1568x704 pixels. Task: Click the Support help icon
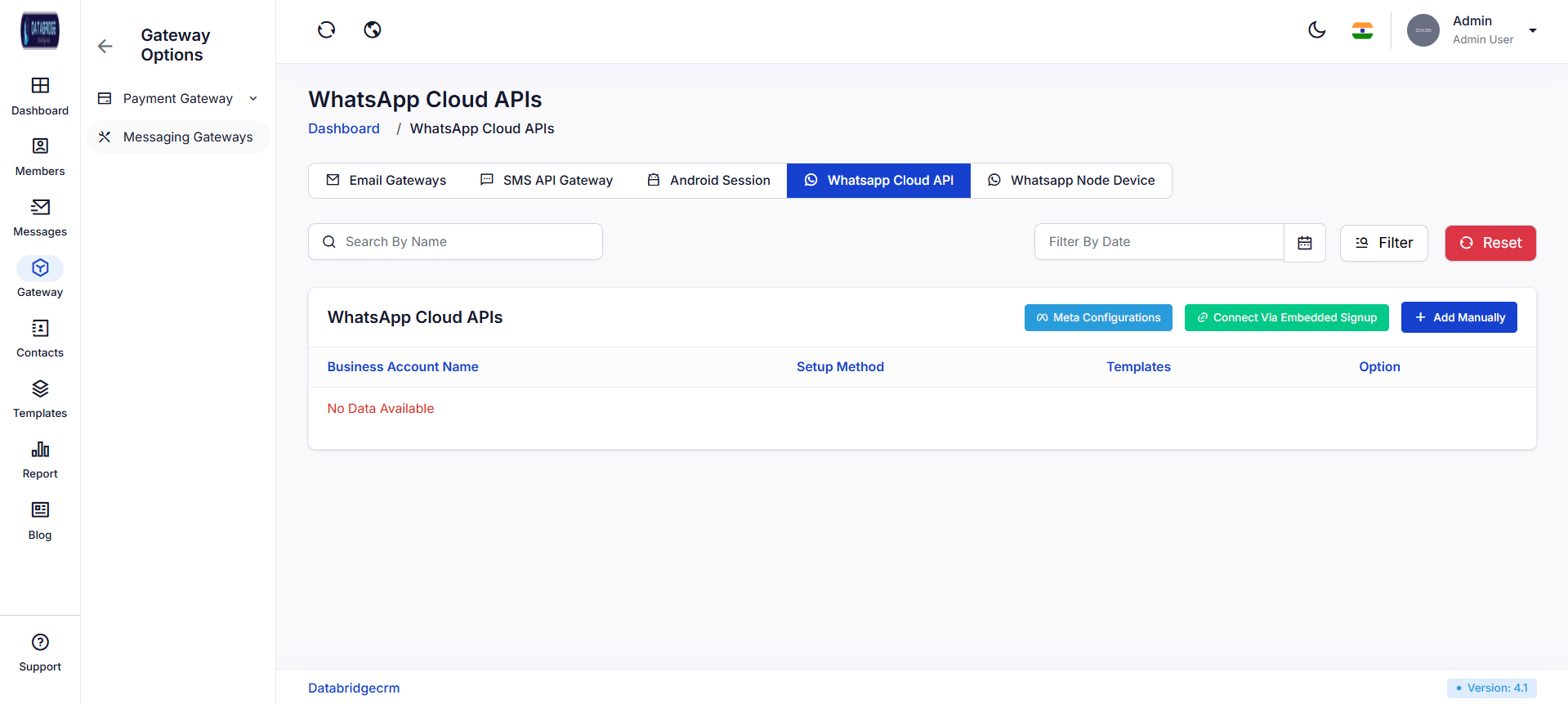40,642
